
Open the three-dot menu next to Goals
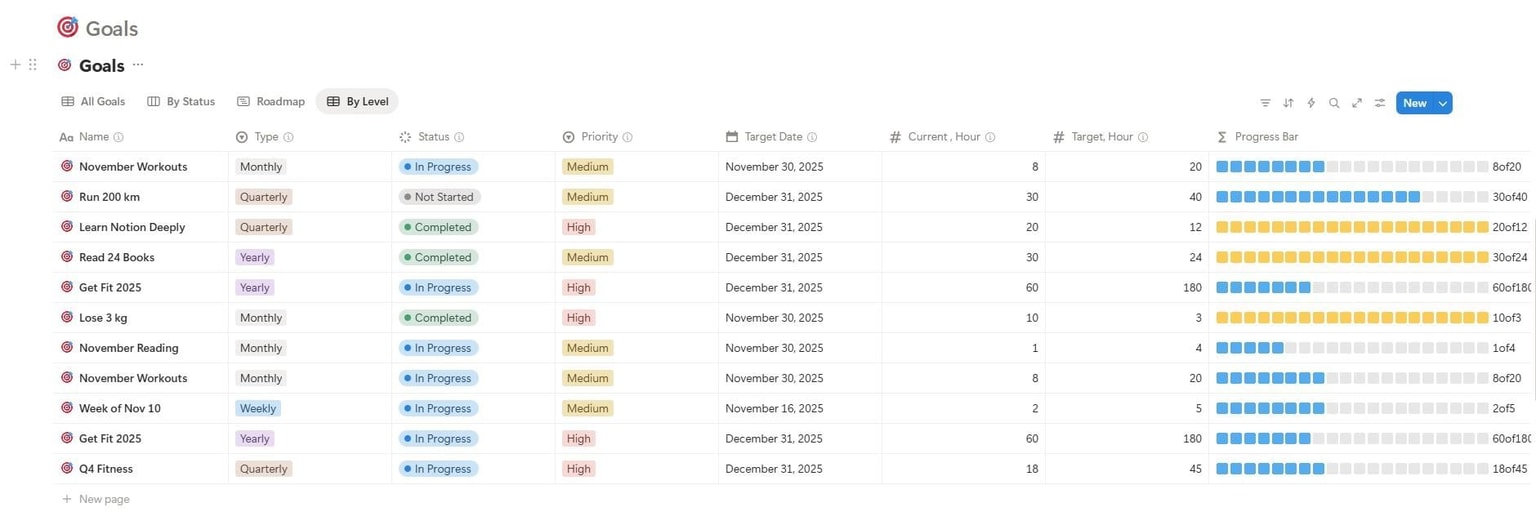pos(138,65)
